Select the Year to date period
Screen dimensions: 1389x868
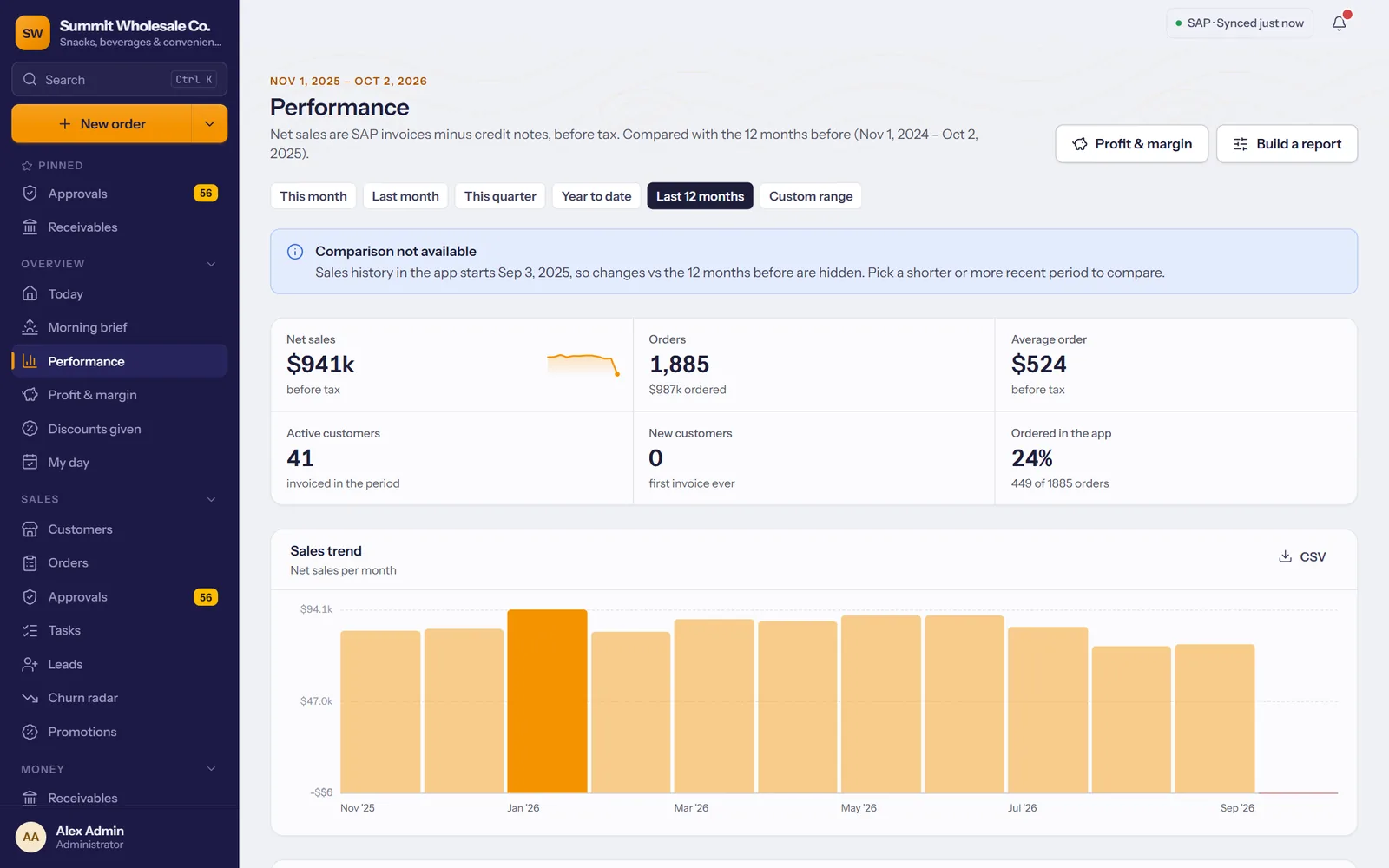pos(596,196)
